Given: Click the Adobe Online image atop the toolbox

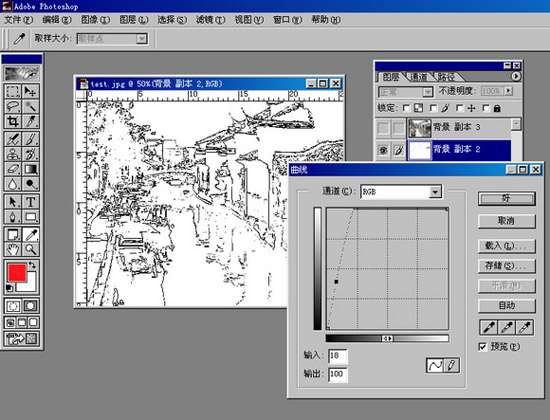Looking at the screenshot, I should point(22,74).
